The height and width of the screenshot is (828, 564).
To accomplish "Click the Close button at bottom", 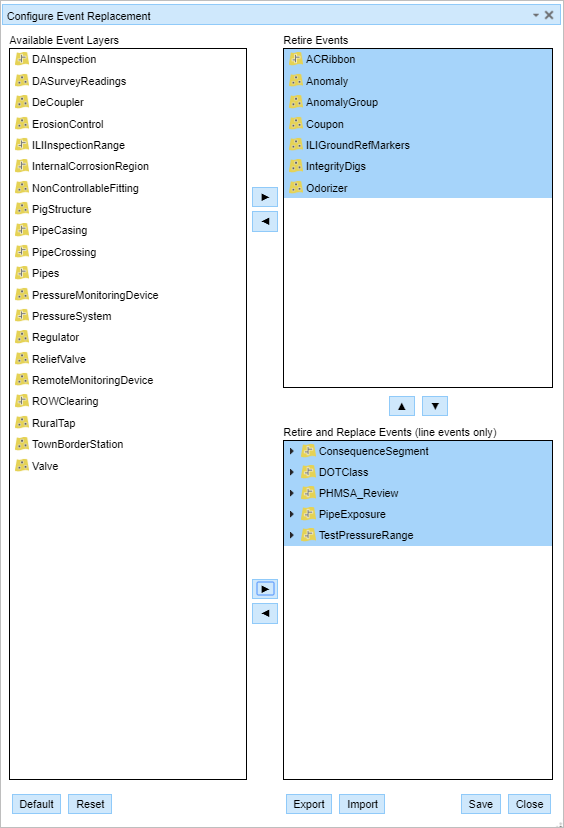I will [x=530, y=804].
